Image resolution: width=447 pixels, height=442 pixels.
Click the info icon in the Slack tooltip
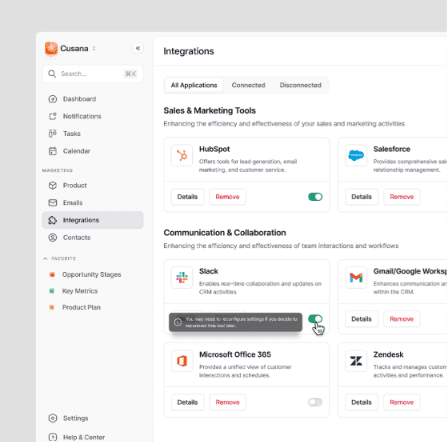pyautogui.click(x=178, y=322)
